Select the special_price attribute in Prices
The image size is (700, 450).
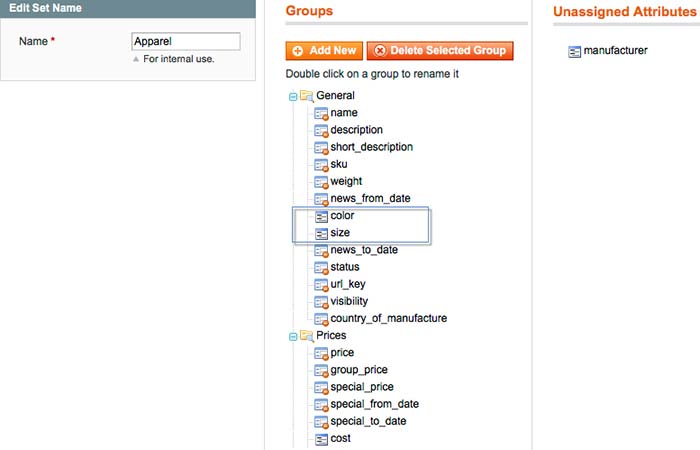click(x=361, y=387)
